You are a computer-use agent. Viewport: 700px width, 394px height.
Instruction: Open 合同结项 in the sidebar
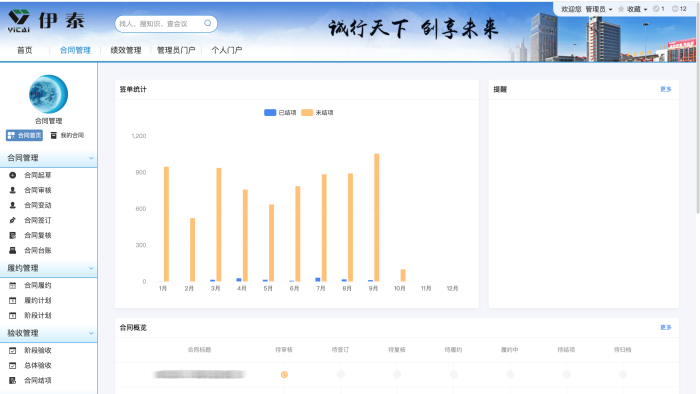click(x=38, y=380)
